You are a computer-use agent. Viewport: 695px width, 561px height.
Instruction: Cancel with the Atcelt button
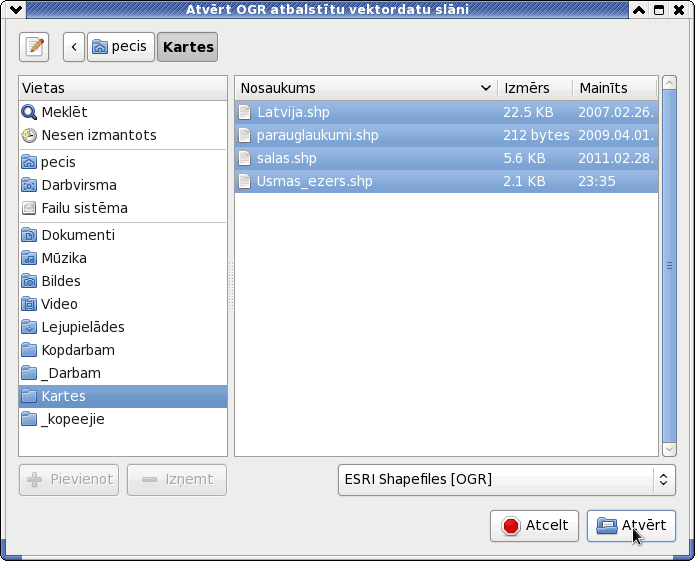point(534,526)
